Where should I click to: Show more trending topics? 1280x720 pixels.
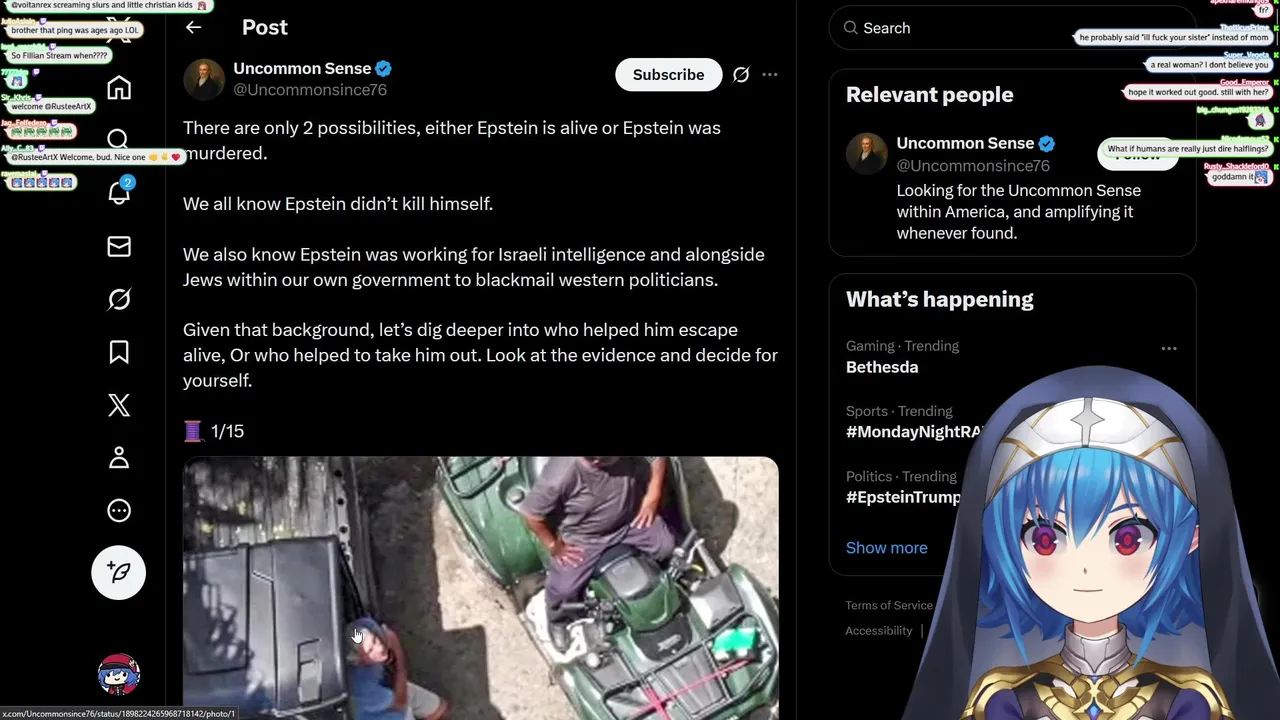coord(887,548)
